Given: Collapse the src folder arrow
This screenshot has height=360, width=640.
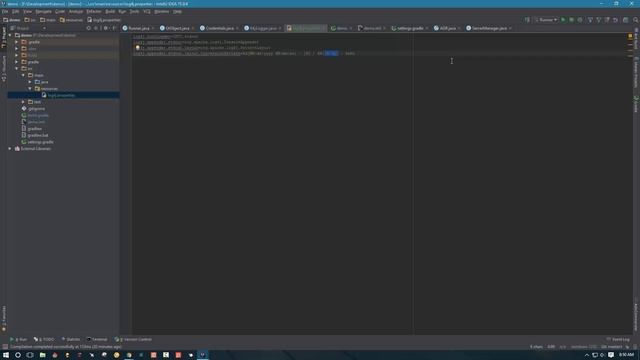Looking at the screenshot, I should coord(17,69).
